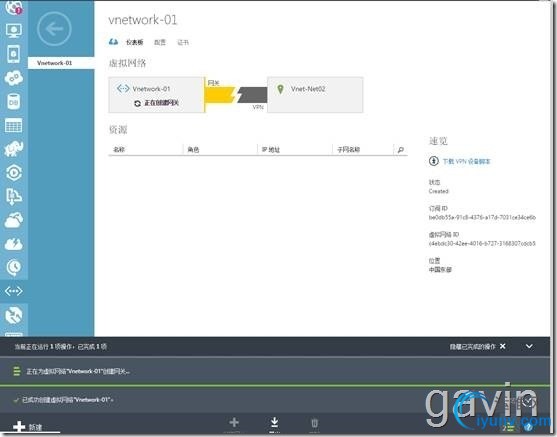Switch to the 证书 tab
Image resolution: width=557 pixels, height=437 pixels.
tap(183, 42)
